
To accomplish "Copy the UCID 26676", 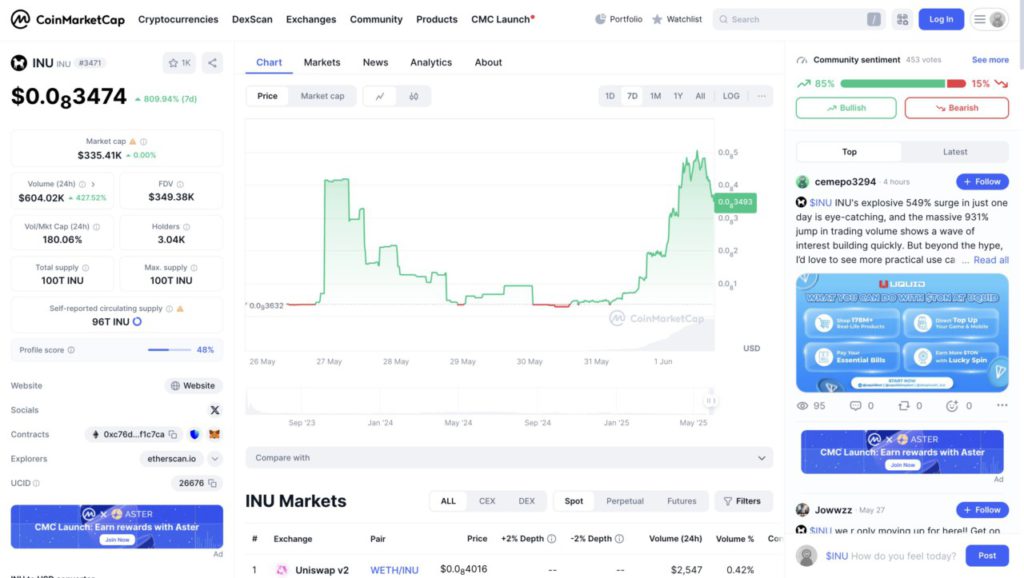I will pos(212,483).
